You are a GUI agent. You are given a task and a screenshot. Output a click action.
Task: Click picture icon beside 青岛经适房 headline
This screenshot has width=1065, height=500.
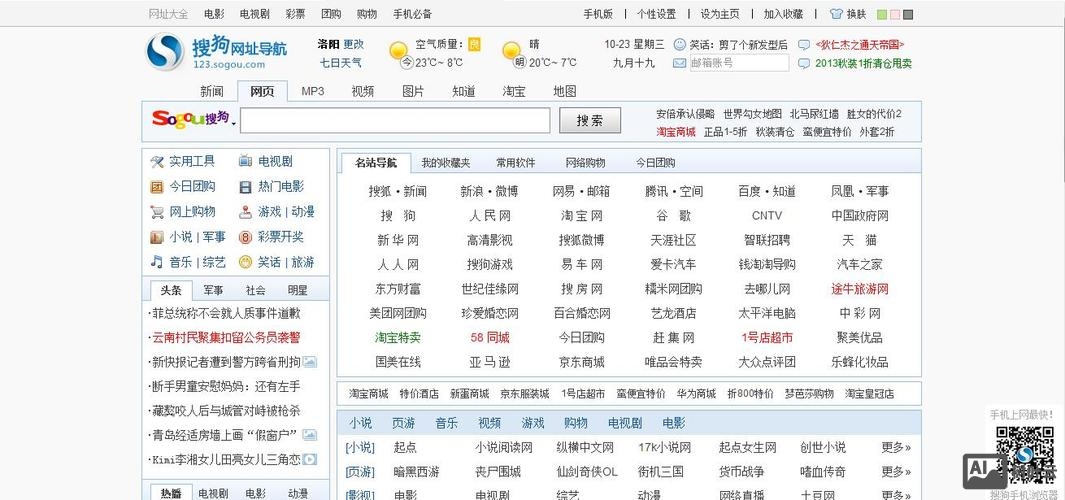(x=310, y=435)
